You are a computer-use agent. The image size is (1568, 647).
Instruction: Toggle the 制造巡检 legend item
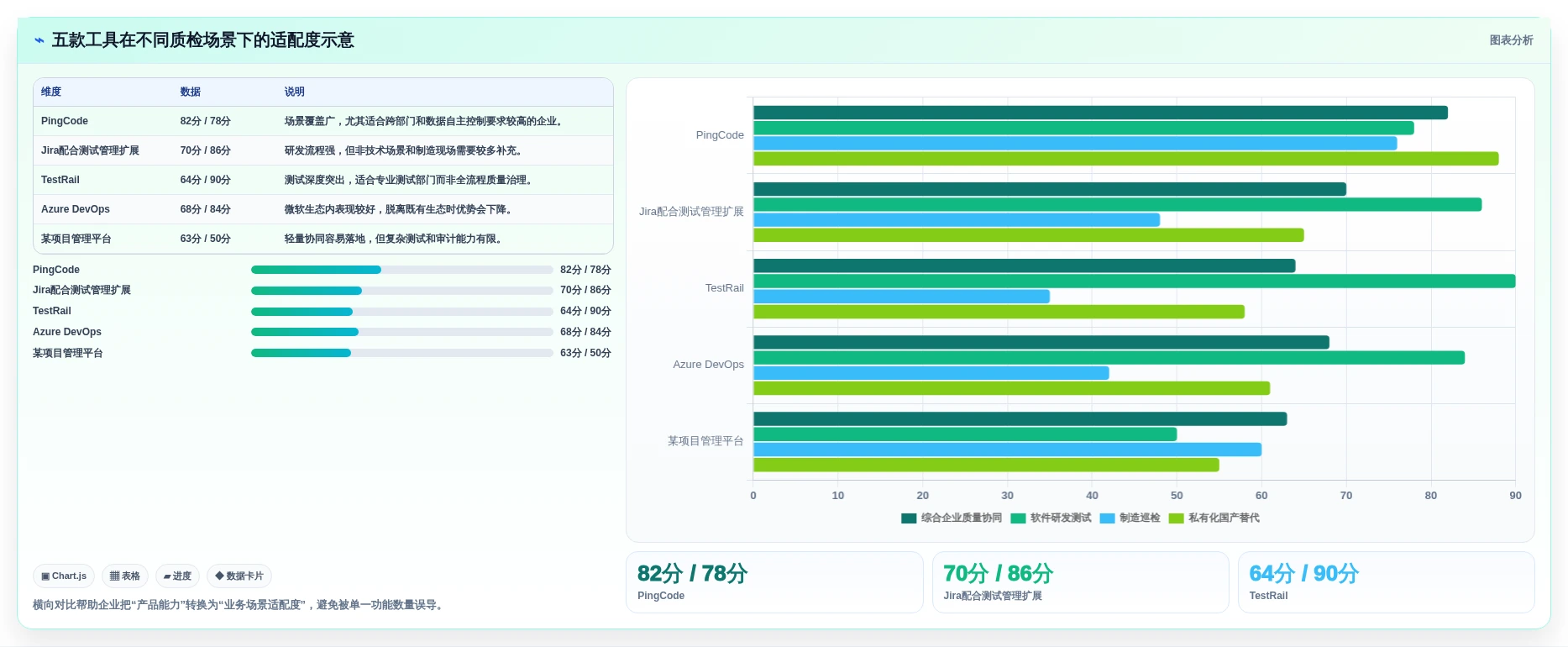click(x=1130, y=518)
